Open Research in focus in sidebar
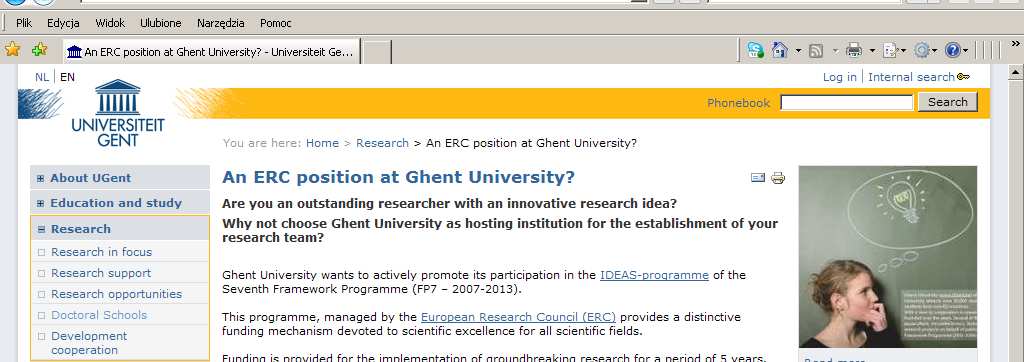The image size is (1024, 362). point(101,252)
